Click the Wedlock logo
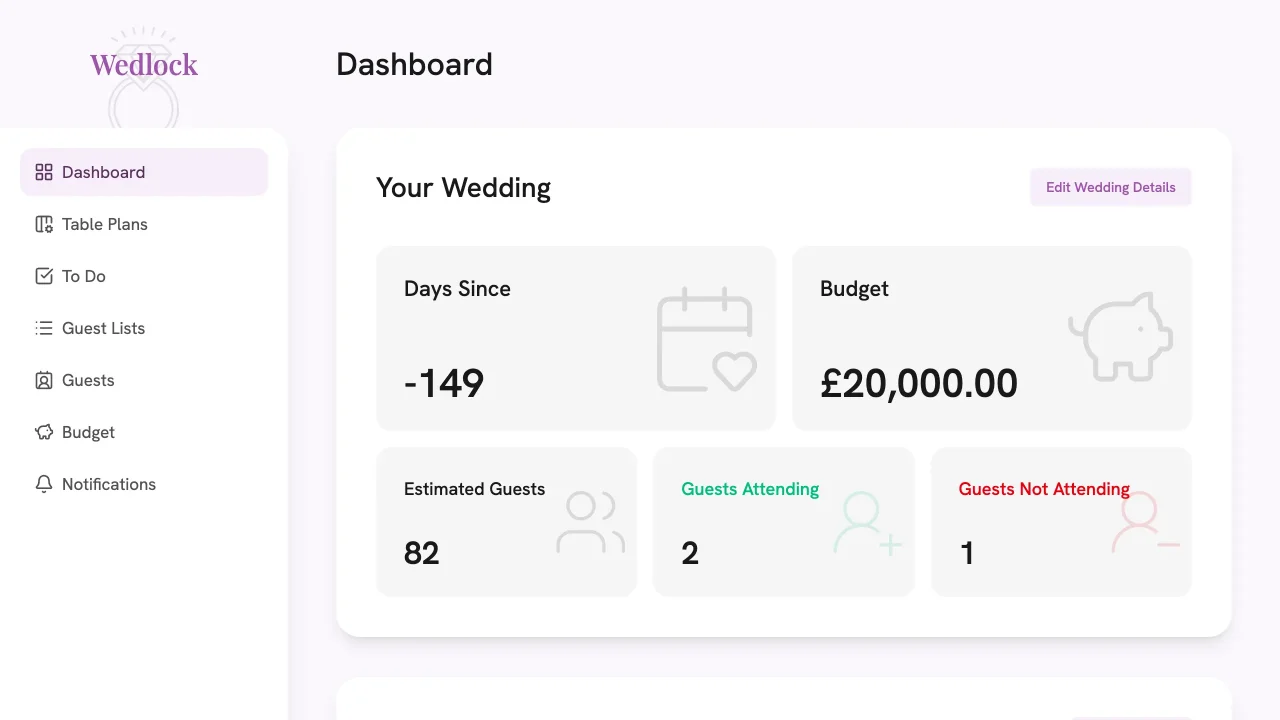The image size is (1280, 720). (x=144, y=66)
